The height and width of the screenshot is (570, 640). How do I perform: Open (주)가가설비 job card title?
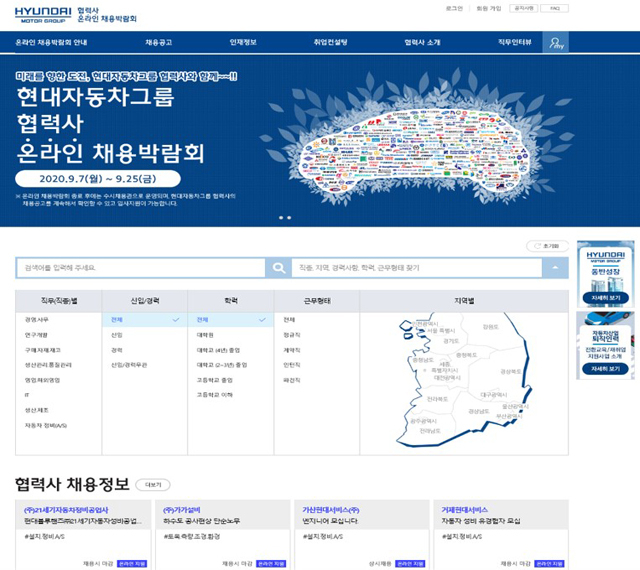[182, 510]
